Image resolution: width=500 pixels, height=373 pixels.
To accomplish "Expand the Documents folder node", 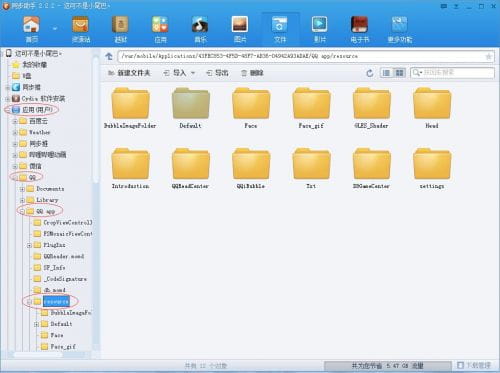I will (x=22, y=189).
